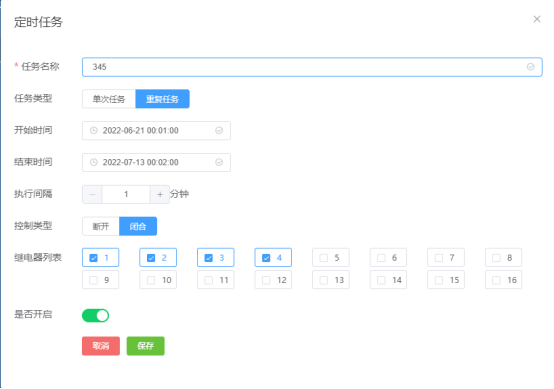Click the 执行间隔 number field showing 1
This screenshot has height=389, width=554.
click(126, 194)
